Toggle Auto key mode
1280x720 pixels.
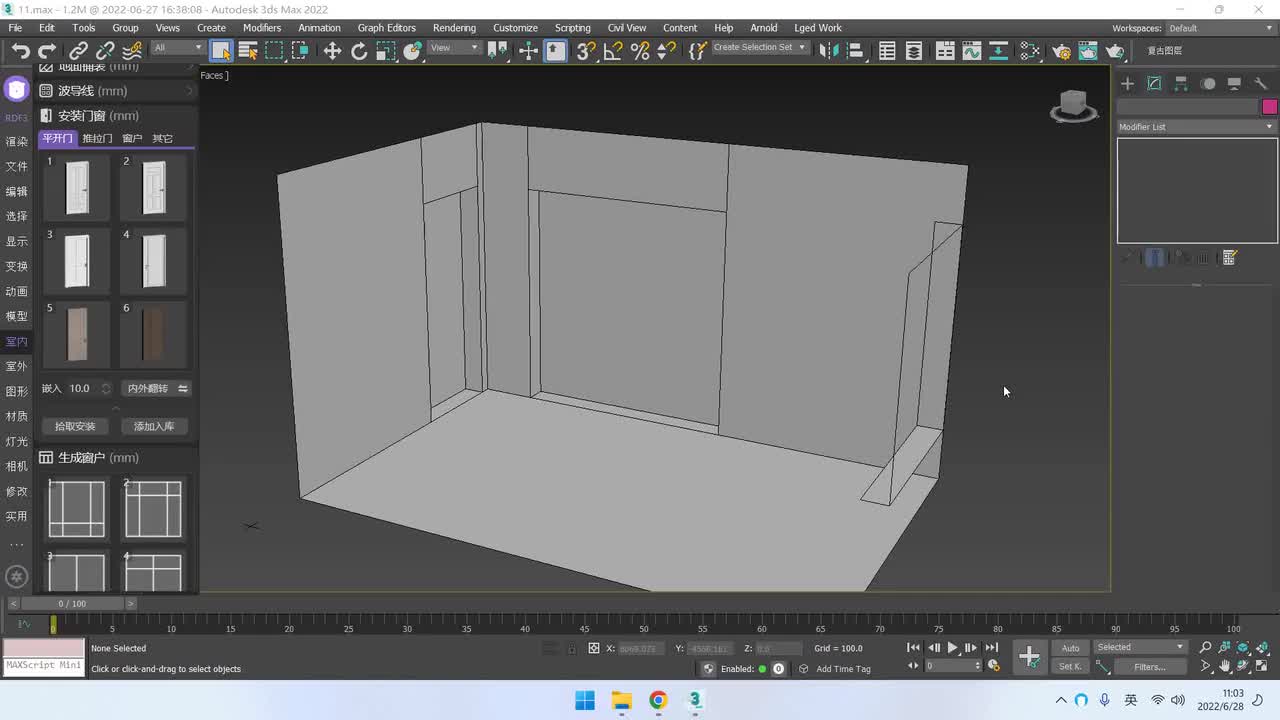coord(1070,648)
